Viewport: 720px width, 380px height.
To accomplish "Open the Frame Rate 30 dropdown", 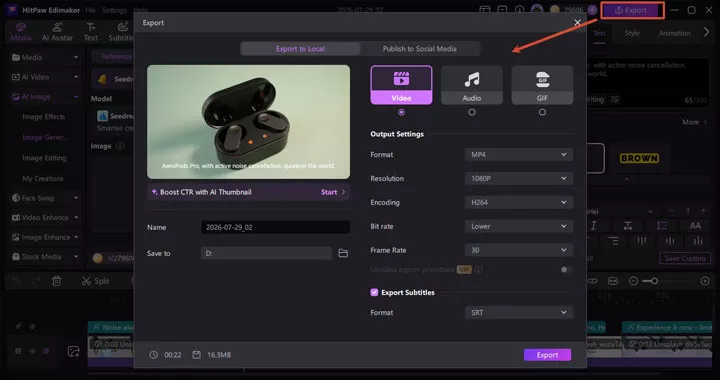I will [x=519, y=250].
